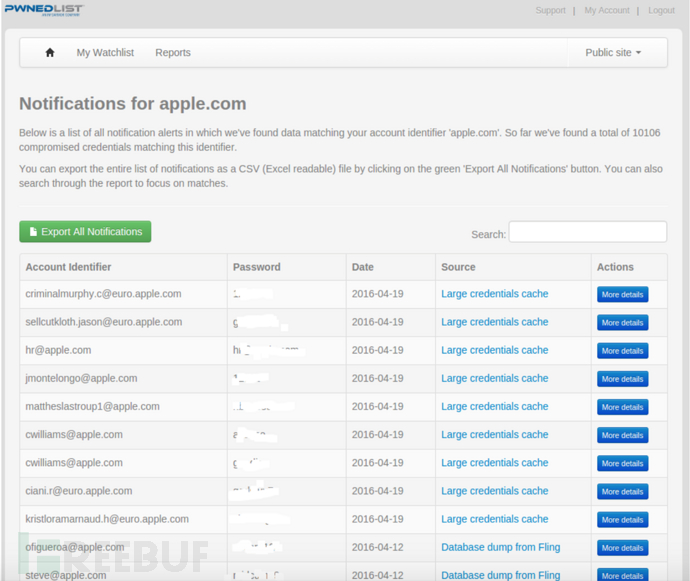Open Large credentials cache link for mattheslastroup1
Viewport: 690px width, 581px height.
pos(495,407)
